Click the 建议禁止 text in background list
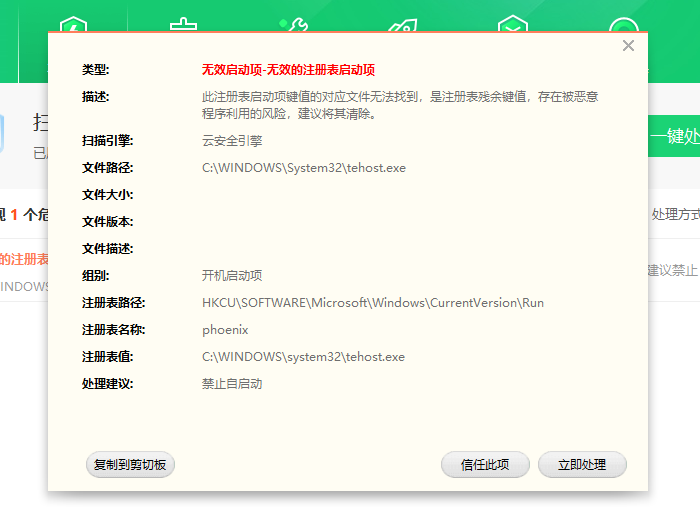700x519 pixels. [673, 270]
